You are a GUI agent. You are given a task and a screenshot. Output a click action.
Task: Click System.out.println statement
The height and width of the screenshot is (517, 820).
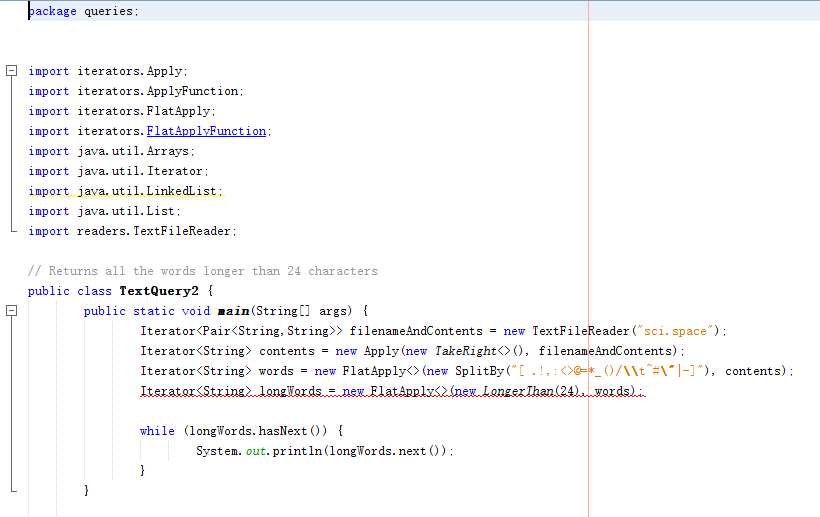pyautogui.click(x=325, y=451)
